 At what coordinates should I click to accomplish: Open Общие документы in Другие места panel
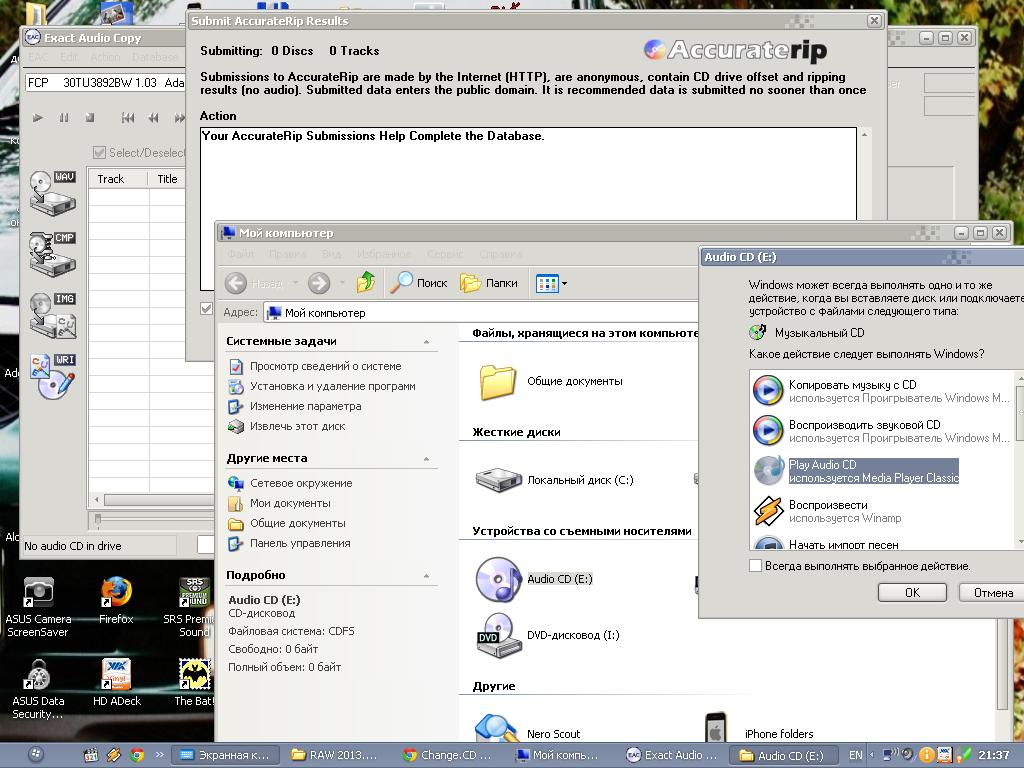coord(298,523)
